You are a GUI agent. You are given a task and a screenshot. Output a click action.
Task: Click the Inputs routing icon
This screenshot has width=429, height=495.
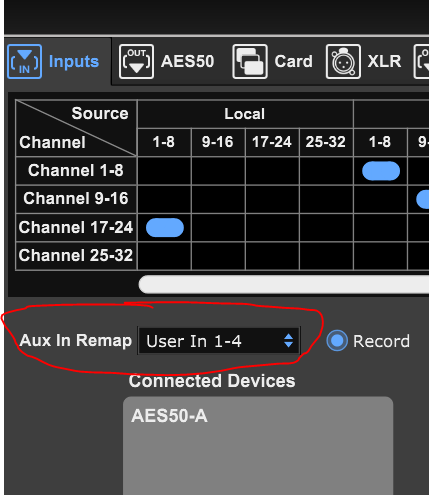pyautogui.click(x=24, y=61)
